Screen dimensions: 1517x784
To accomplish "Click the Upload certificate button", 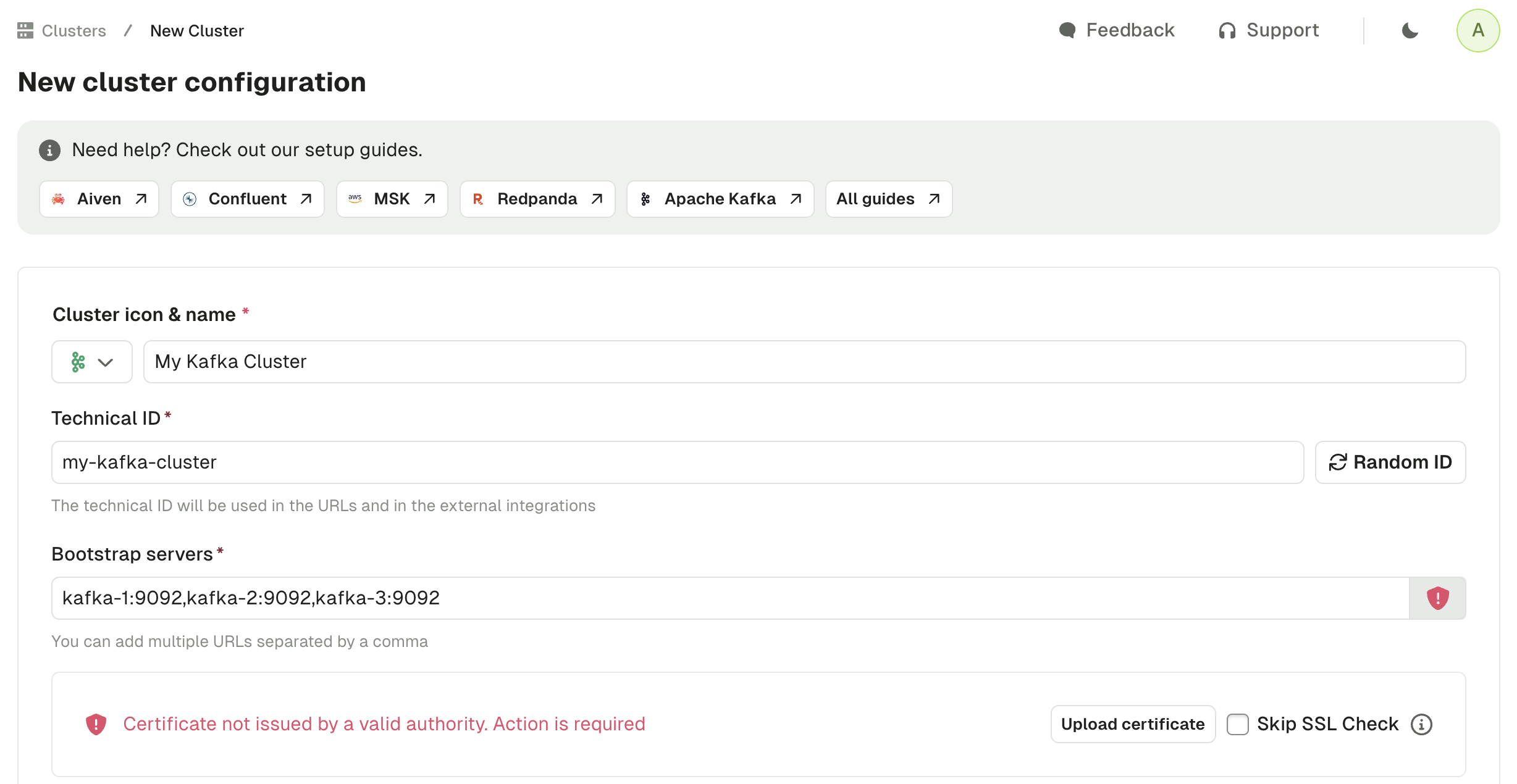I will point(1133,724).
